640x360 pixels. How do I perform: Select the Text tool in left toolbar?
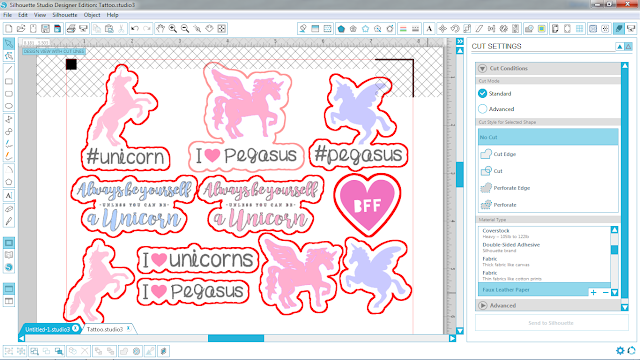click(x=9, y=196)
